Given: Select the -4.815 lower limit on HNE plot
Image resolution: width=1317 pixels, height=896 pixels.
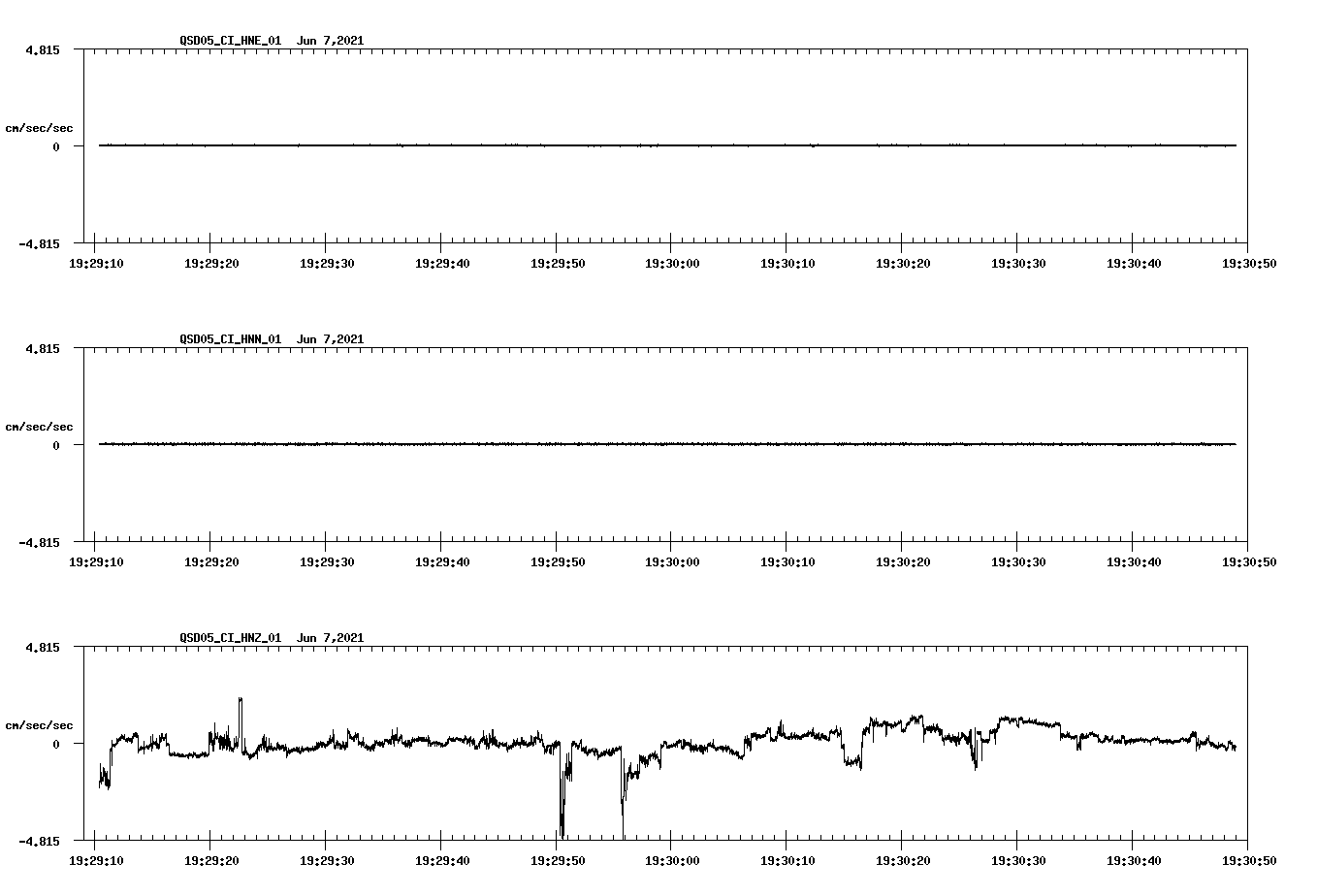Looking at the screenshot, I should (x=39, y=243).
